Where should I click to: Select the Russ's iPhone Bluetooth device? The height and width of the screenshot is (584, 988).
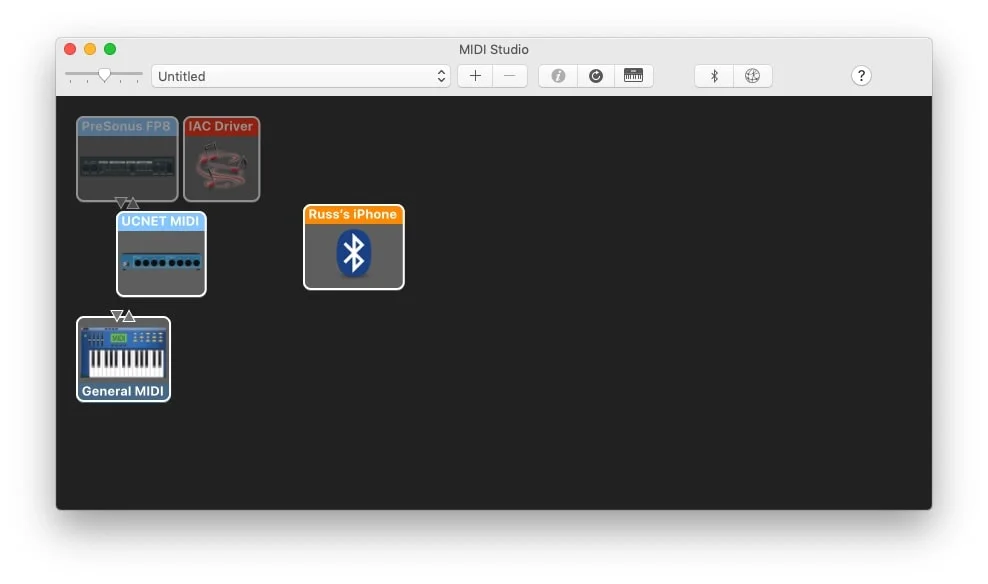[x=353, y=247]
